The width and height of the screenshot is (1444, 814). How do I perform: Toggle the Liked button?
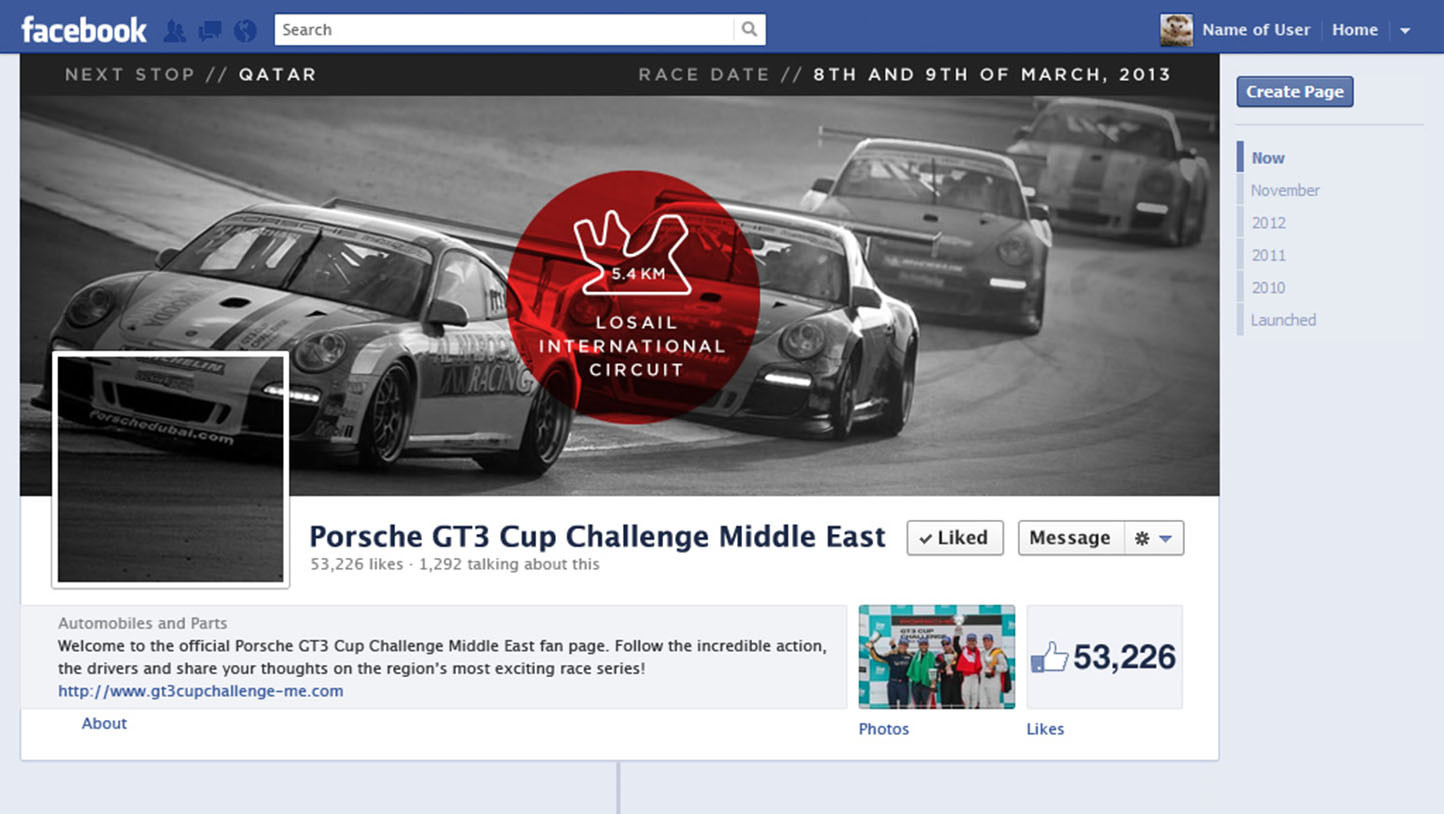[x=955, y=538]
